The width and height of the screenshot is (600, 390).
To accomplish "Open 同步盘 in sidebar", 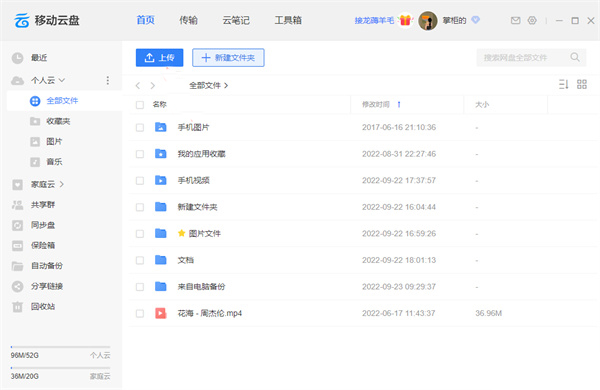I will (x=42, y=225).
